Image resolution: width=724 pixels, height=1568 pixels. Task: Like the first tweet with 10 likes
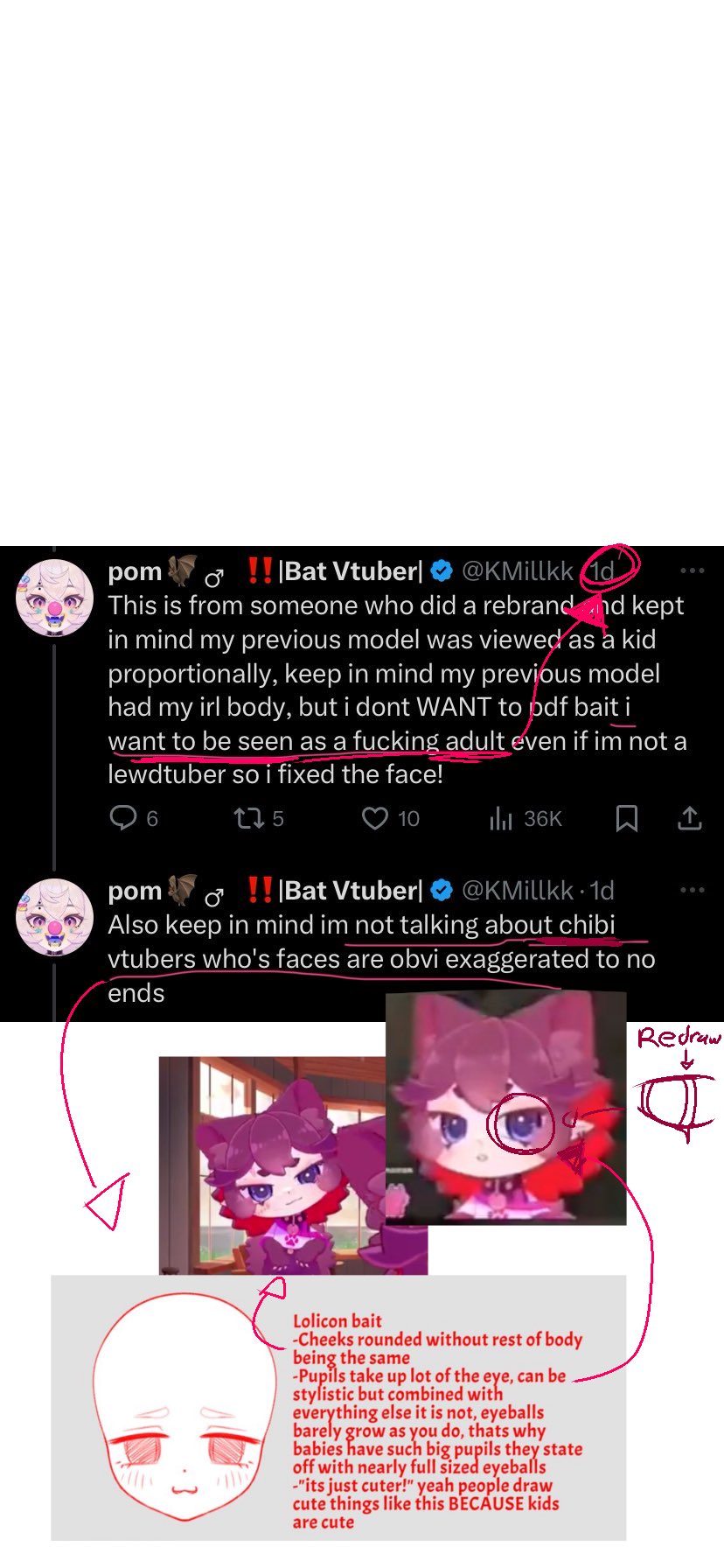tap(390, 818)
